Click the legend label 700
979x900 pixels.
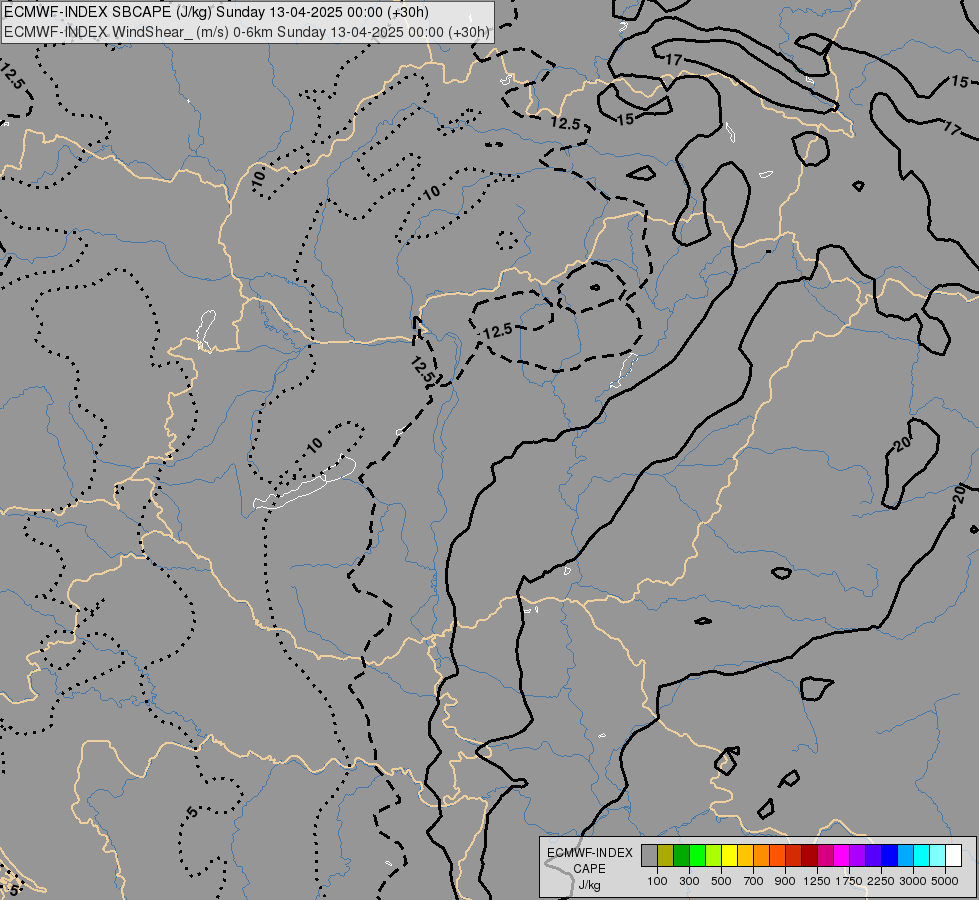tap(754, 881)
